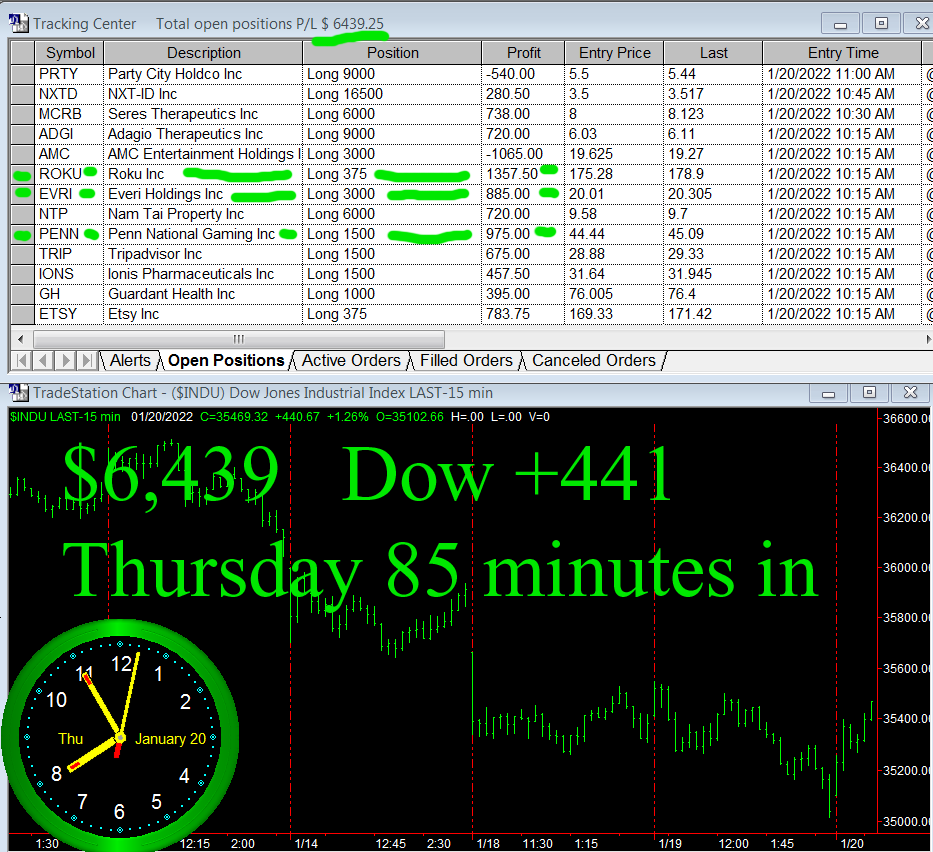This screenshot has height=852, width=933.
Task: Click previous tab arrow button
Action: pyautogui.click(x=43, y=361)
